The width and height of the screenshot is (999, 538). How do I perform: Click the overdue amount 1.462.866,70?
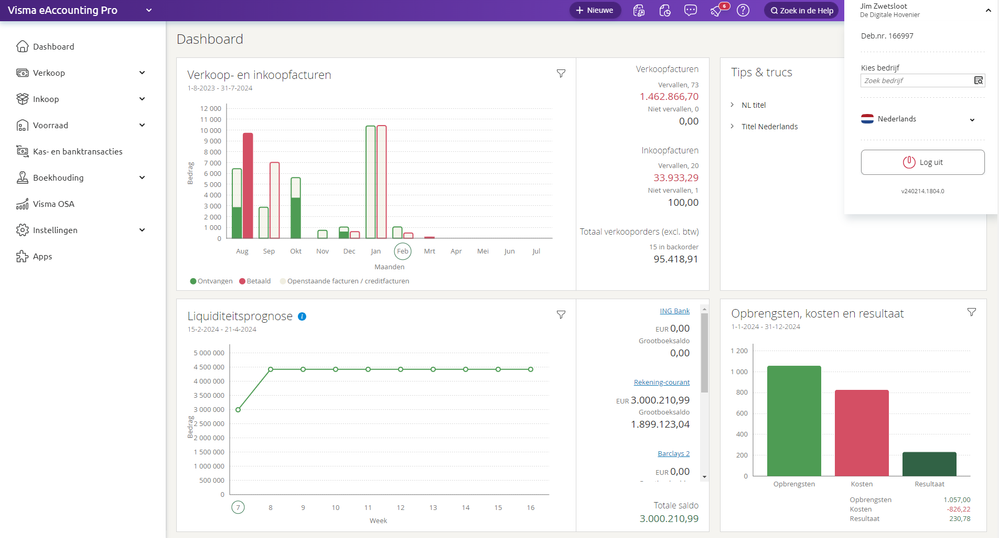click(669, 97)
